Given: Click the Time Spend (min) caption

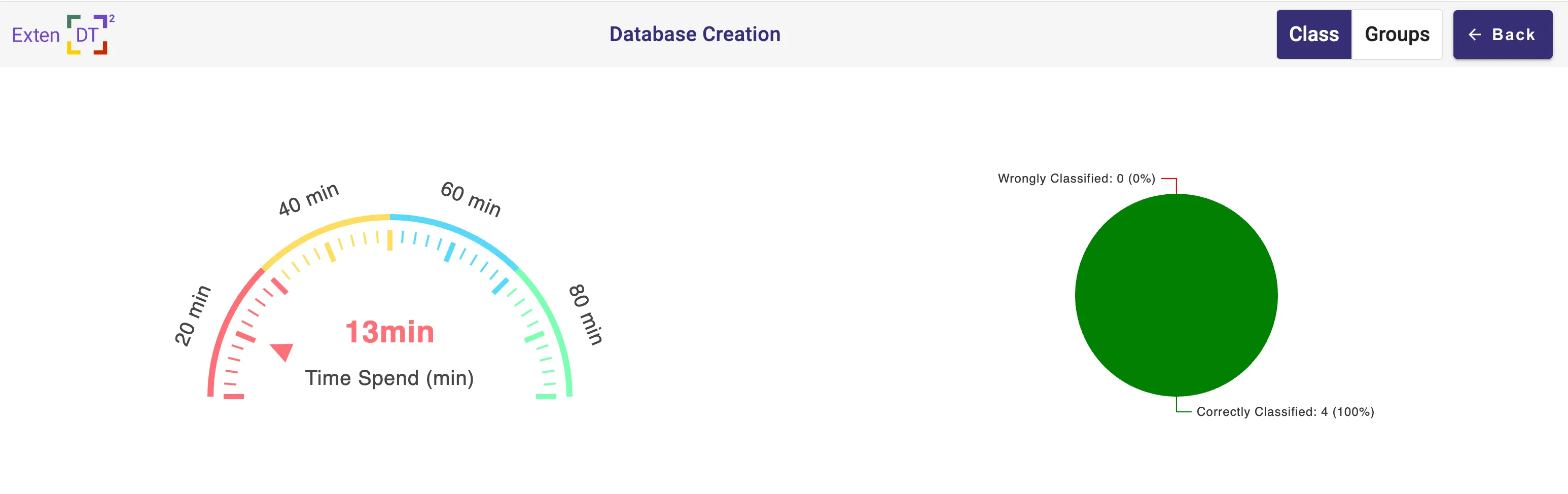Looking at the screenshot, I should (389, 378).
